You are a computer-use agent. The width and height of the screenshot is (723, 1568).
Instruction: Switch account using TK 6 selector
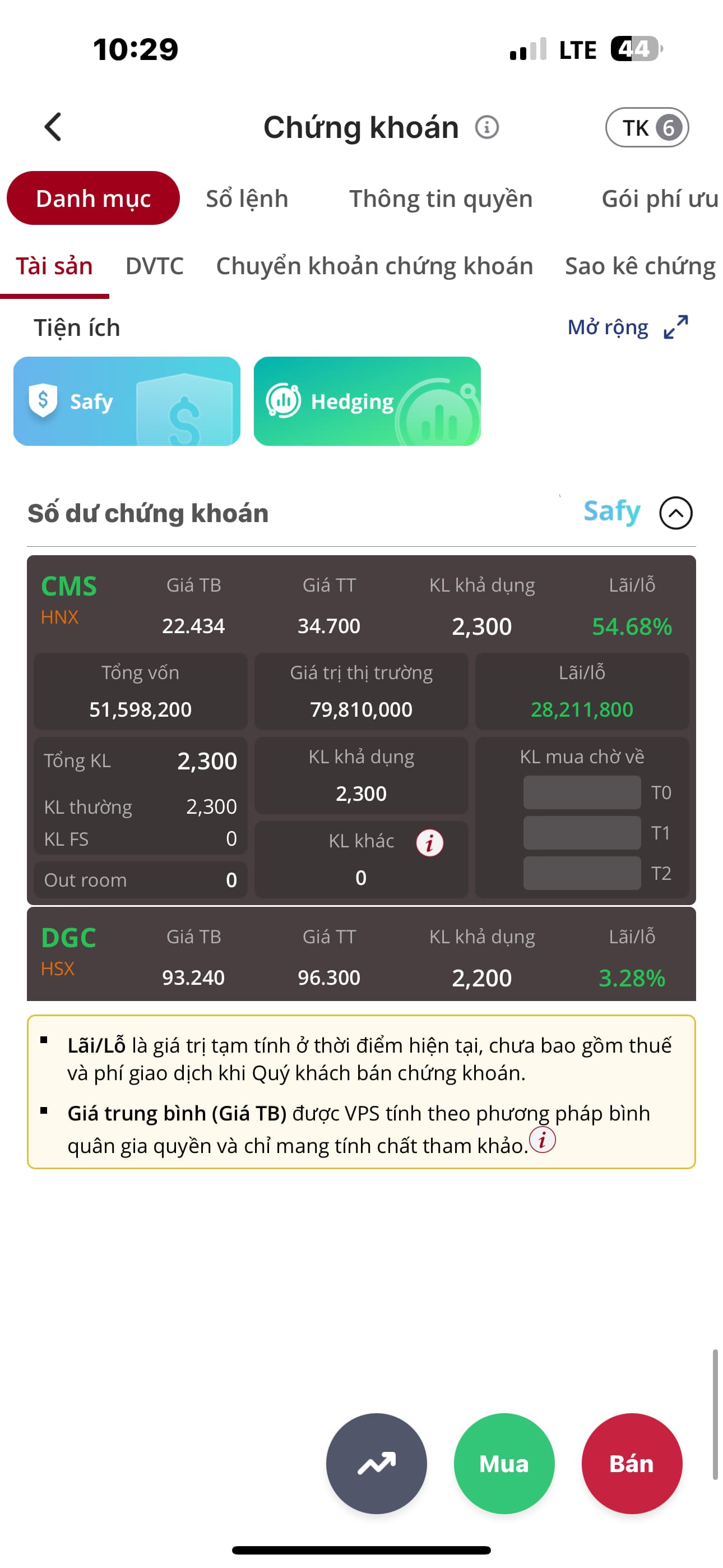(646, 127)
